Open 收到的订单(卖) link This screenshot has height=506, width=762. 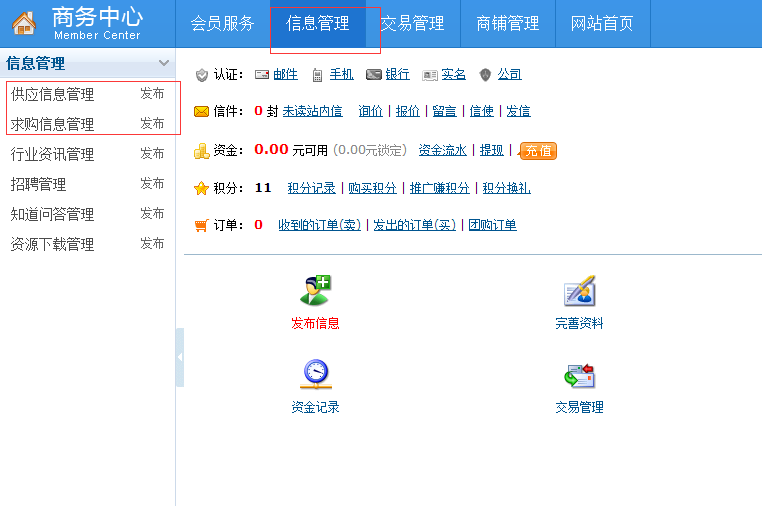(319, 225)
